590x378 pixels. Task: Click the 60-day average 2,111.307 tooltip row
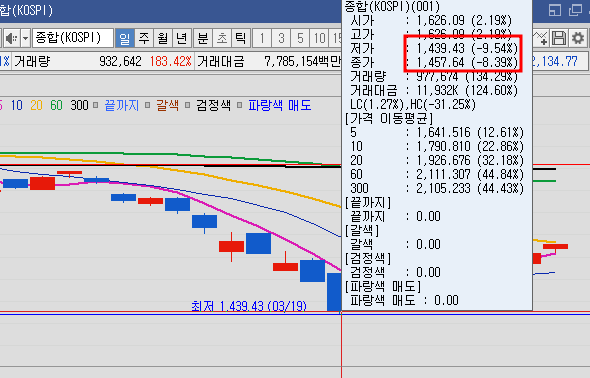click(x=437, y=174)
